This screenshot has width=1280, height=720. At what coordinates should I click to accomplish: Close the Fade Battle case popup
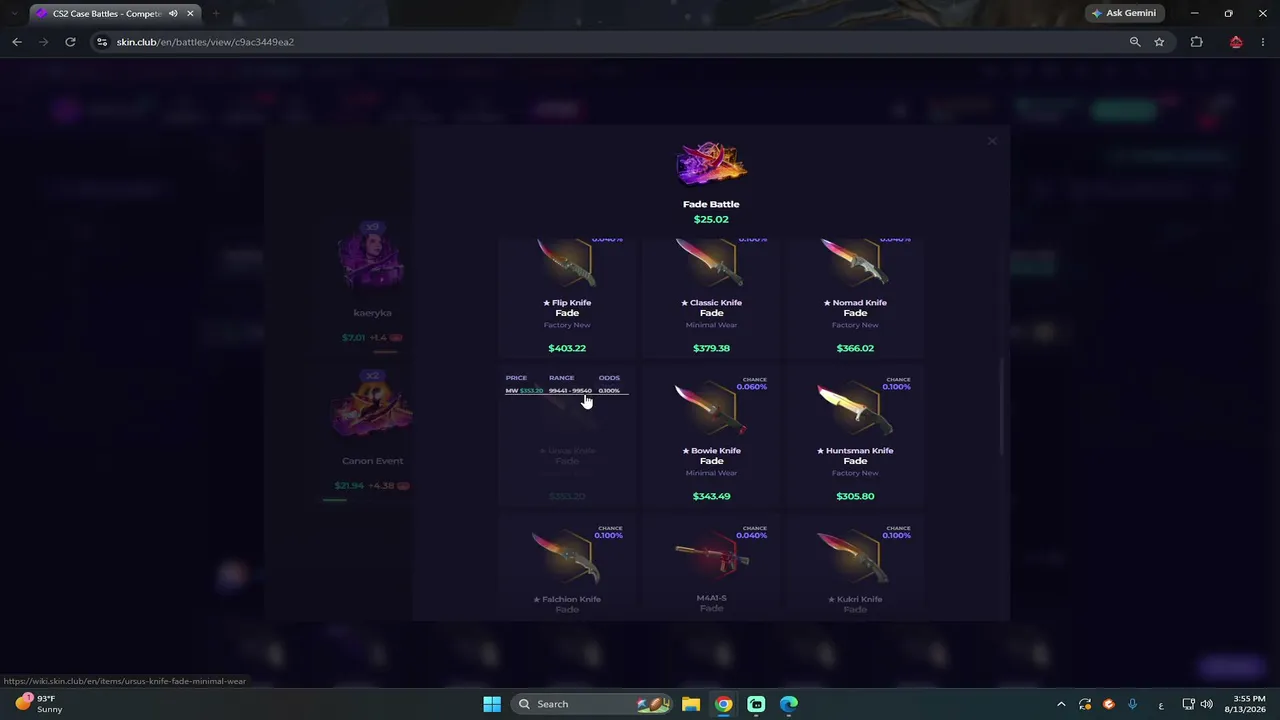(992, 141)
